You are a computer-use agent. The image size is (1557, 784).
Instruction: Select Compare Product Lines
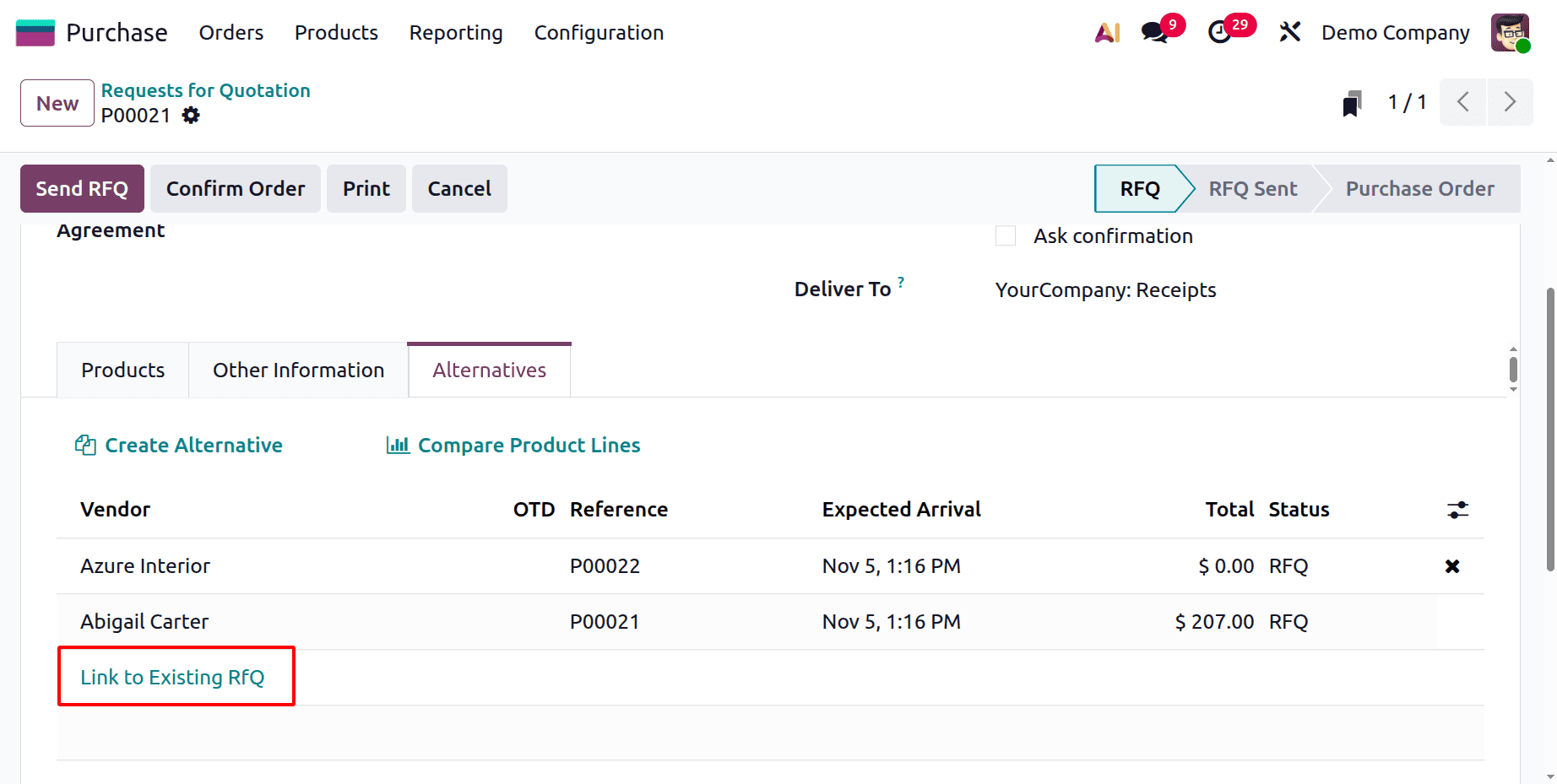pos(528,445)
